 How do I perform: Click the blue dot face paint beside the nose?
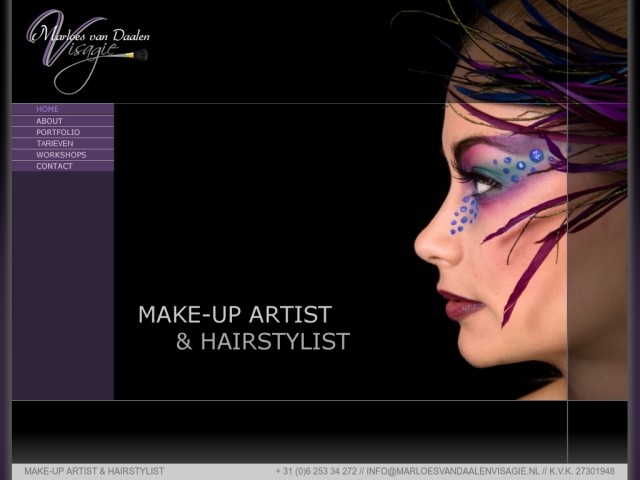coord(462,215)
